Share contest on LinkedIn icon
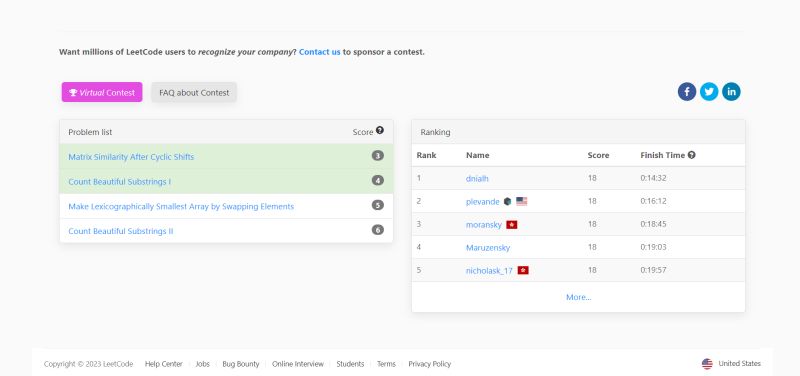800x376 pixels. tap(731, 92)
